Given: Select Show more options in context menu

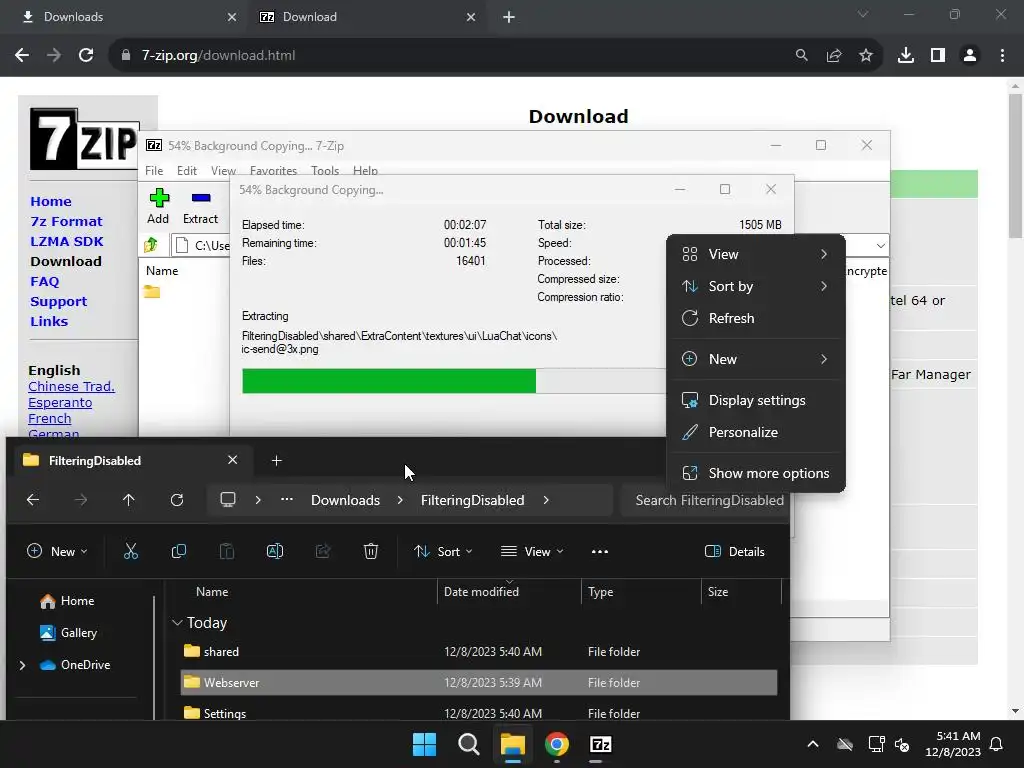Looking at the screenshot, I should [x=756, y=473].
